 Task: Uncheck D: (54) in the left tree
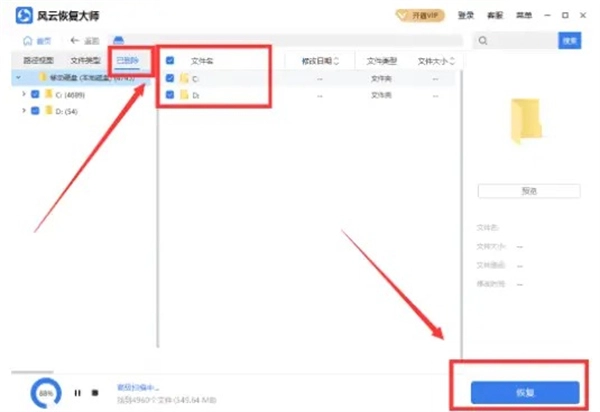pyautogui.click(x=35, y=110)
